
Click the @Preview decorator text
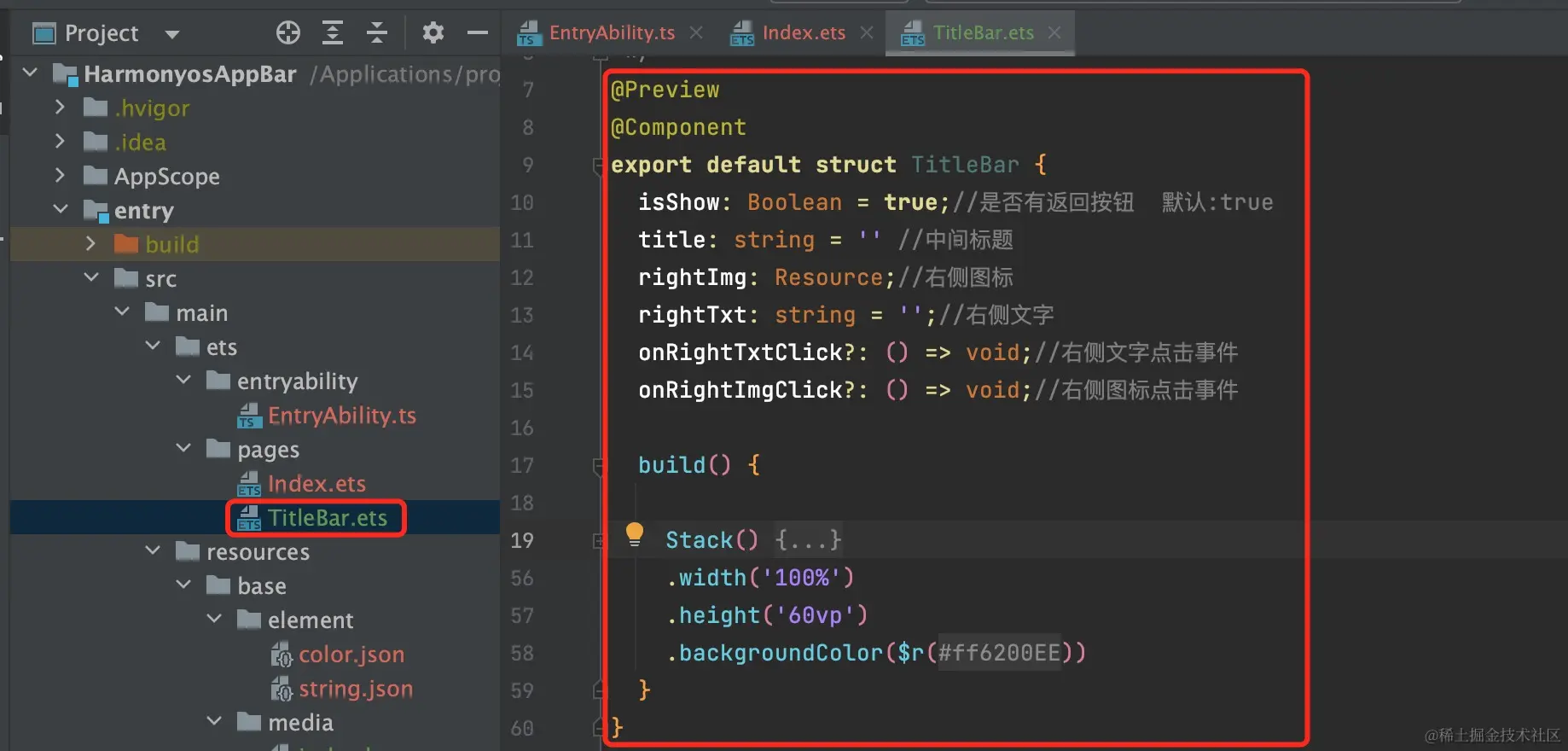tap(665, 90)
